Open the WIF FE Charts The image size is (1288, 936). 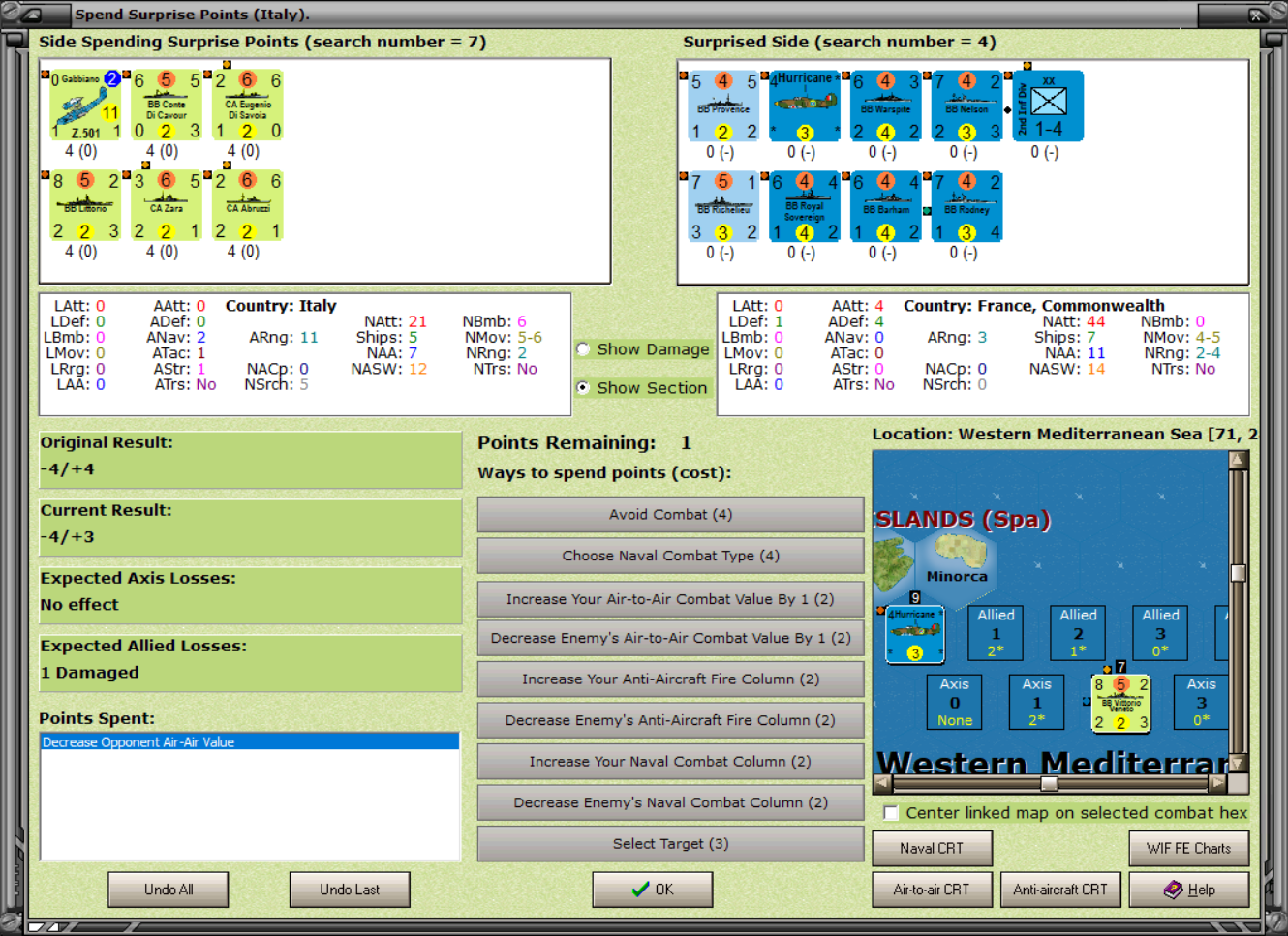coord(1189,849)
